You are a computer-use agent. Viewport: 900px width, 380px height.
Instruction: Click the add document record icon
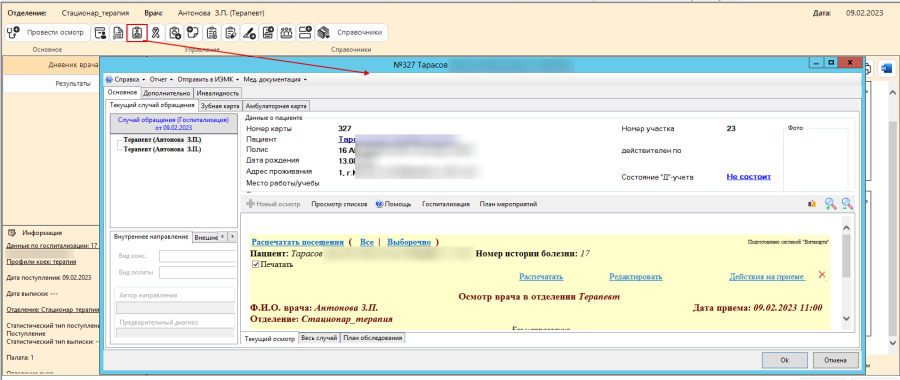pos(267,33)
